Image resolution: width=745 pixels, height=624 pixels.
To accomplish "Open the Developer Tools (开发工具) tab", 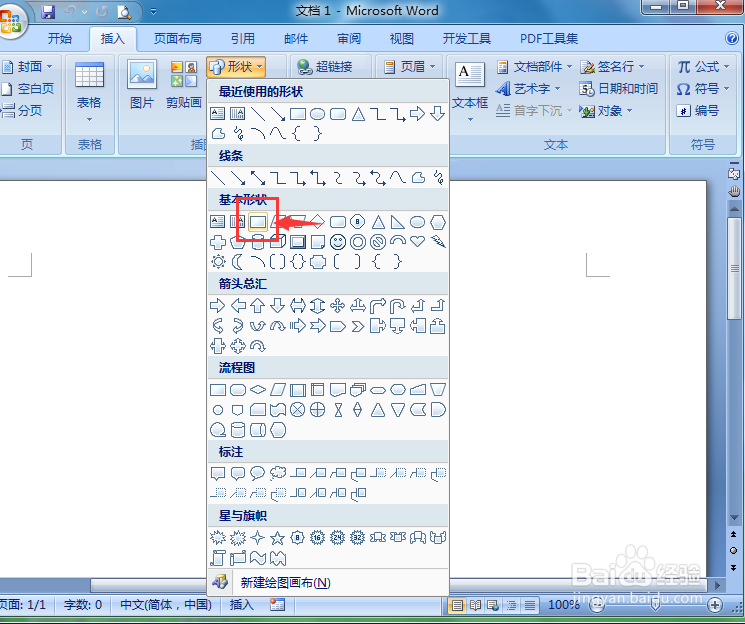I will click(x=467, y=38).
